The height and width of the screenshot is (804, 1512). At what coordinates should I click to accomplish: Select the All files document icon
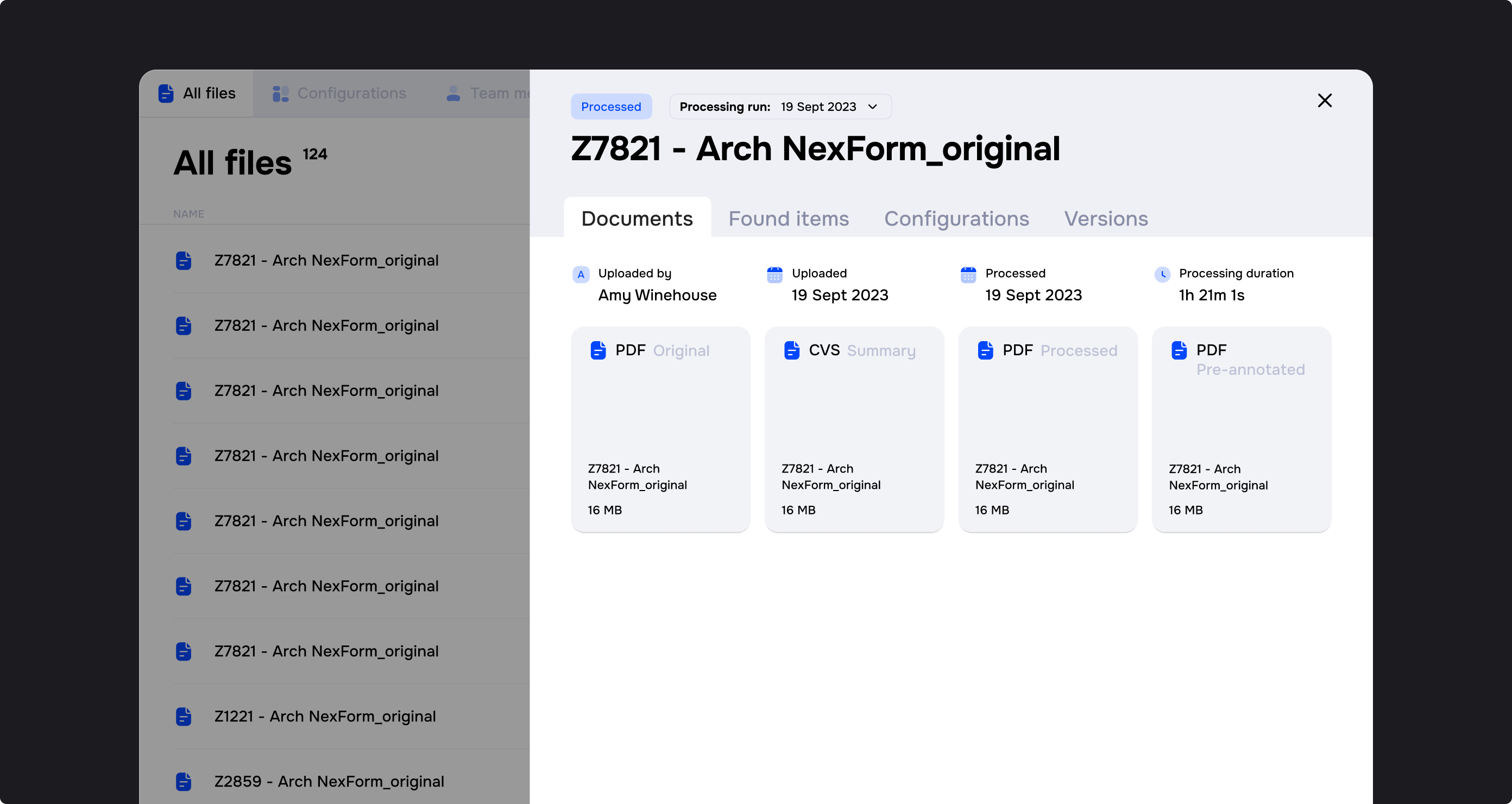(165, 93)
